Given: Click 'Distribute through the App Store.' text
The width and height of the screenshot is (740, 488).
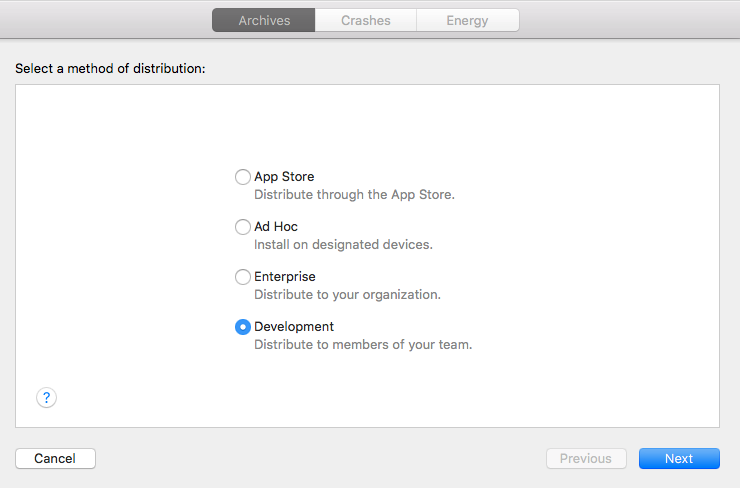Looking at the screenshot, I should (354, 194).
